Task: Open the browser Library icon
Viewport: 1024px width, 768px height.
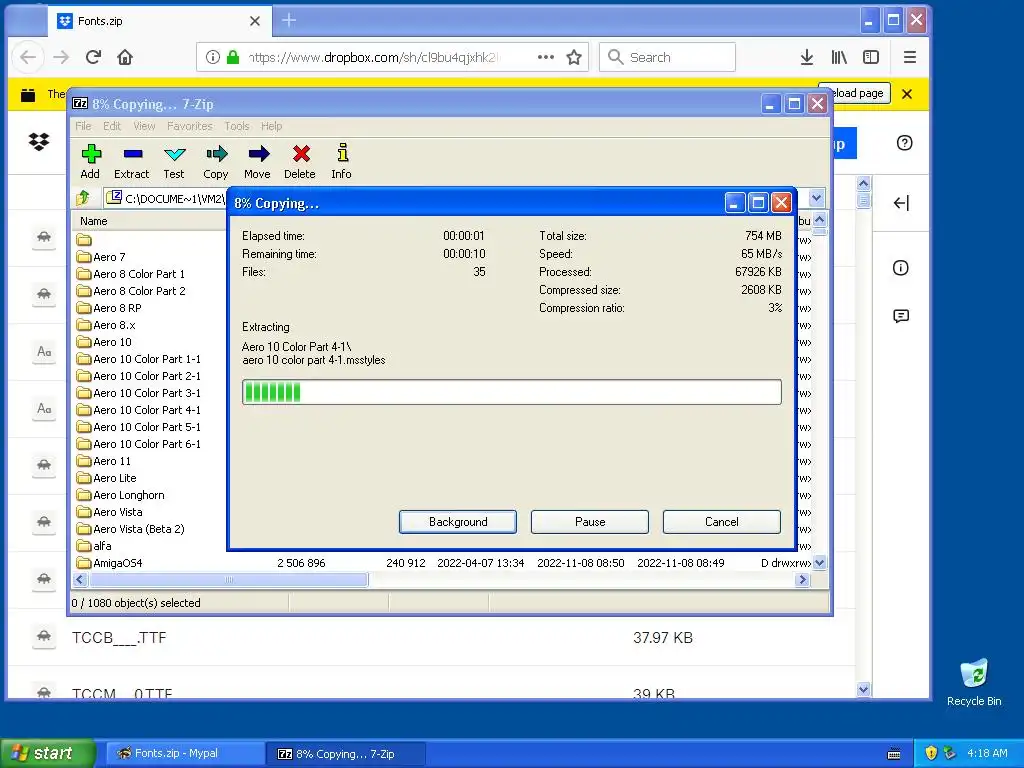Action: pos(839,57)
